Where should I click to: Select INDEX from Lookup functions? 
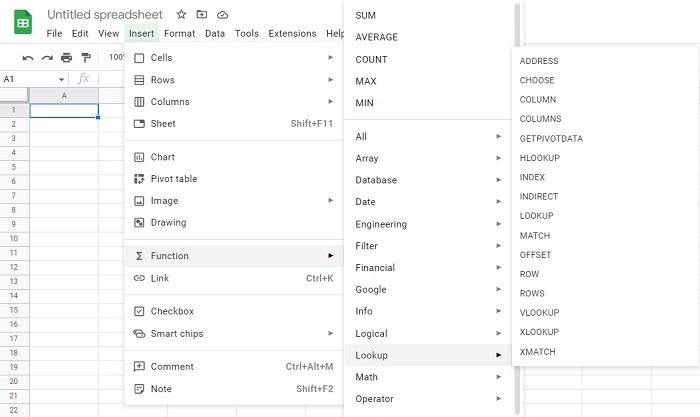[x=532, y=177]
